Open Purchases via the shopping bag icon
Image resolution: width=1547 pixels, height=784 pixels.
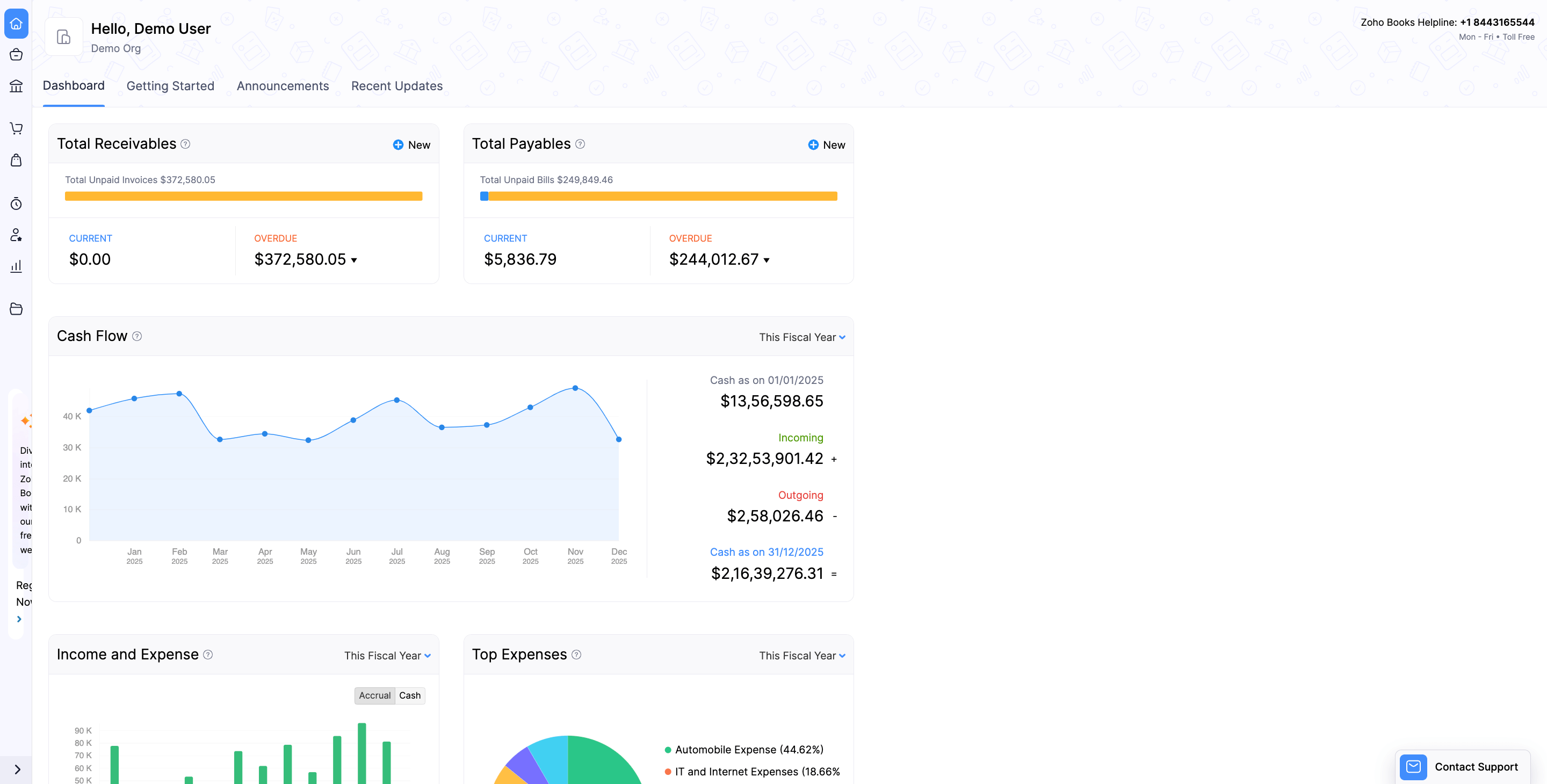(16, 160)
